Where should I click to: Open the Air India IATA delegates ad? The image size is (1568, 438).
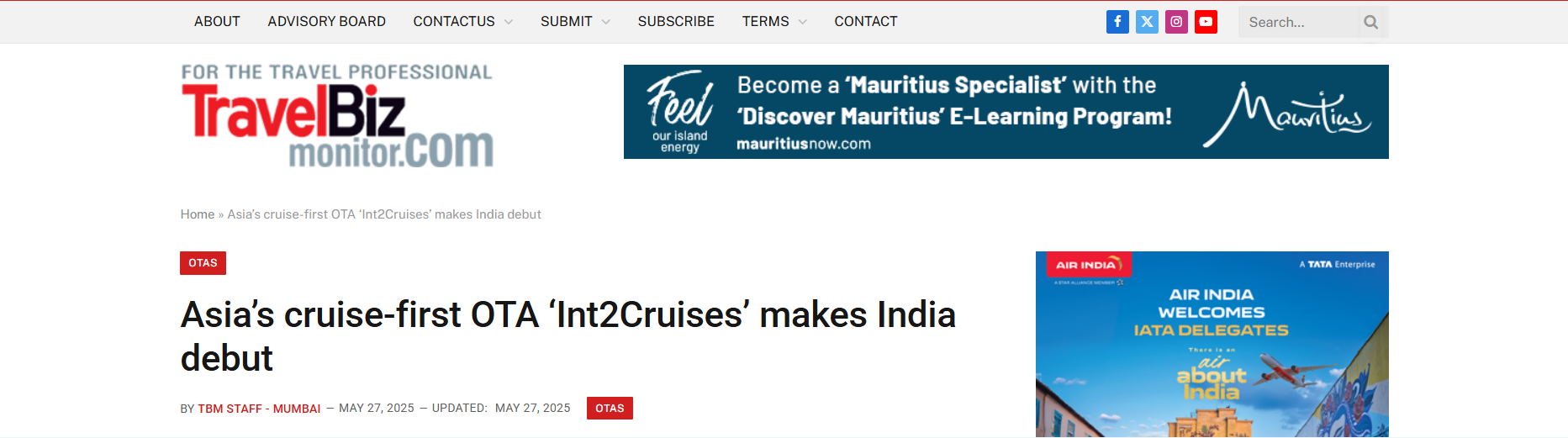point(1212,344)
